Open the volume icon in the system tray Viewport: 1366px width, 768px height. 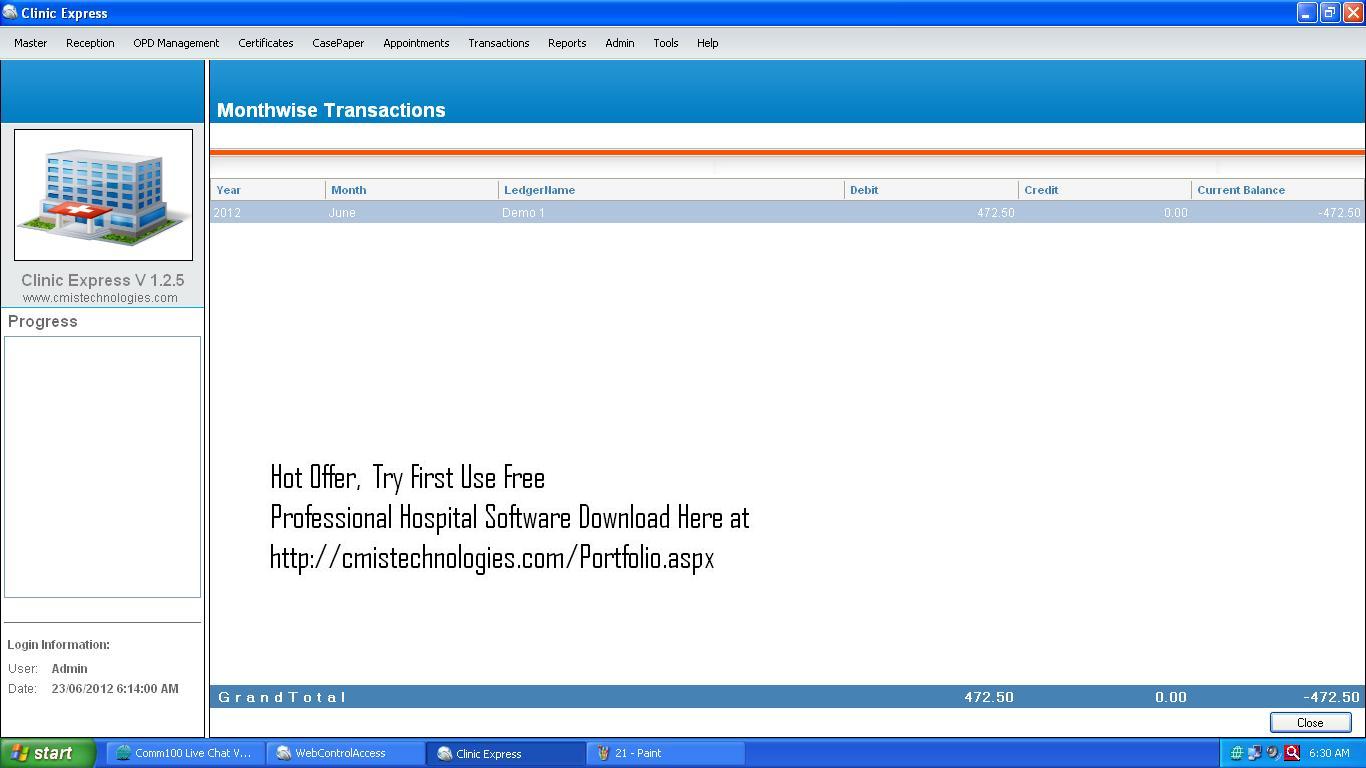point(1272,752)
